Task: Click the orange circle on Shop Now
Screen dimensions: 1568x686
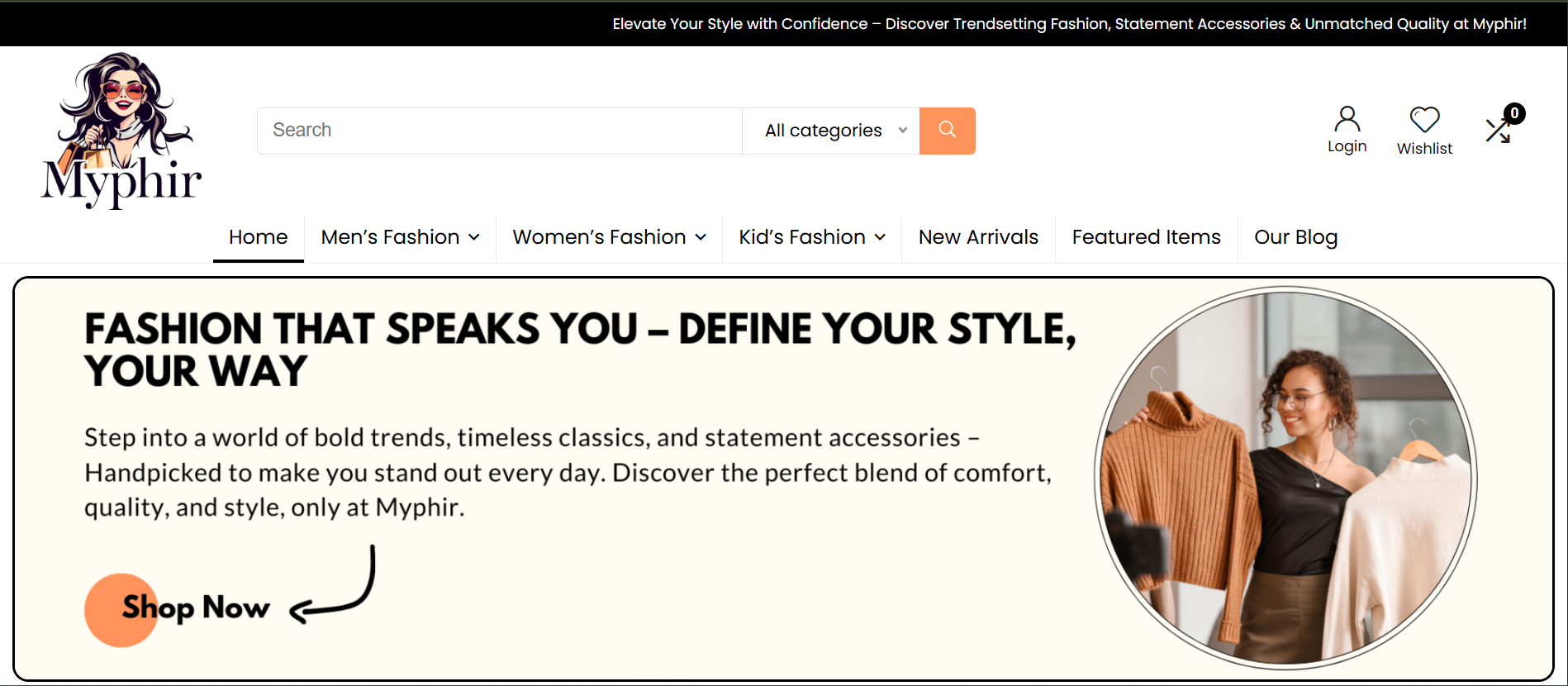Action: (121, 610)
